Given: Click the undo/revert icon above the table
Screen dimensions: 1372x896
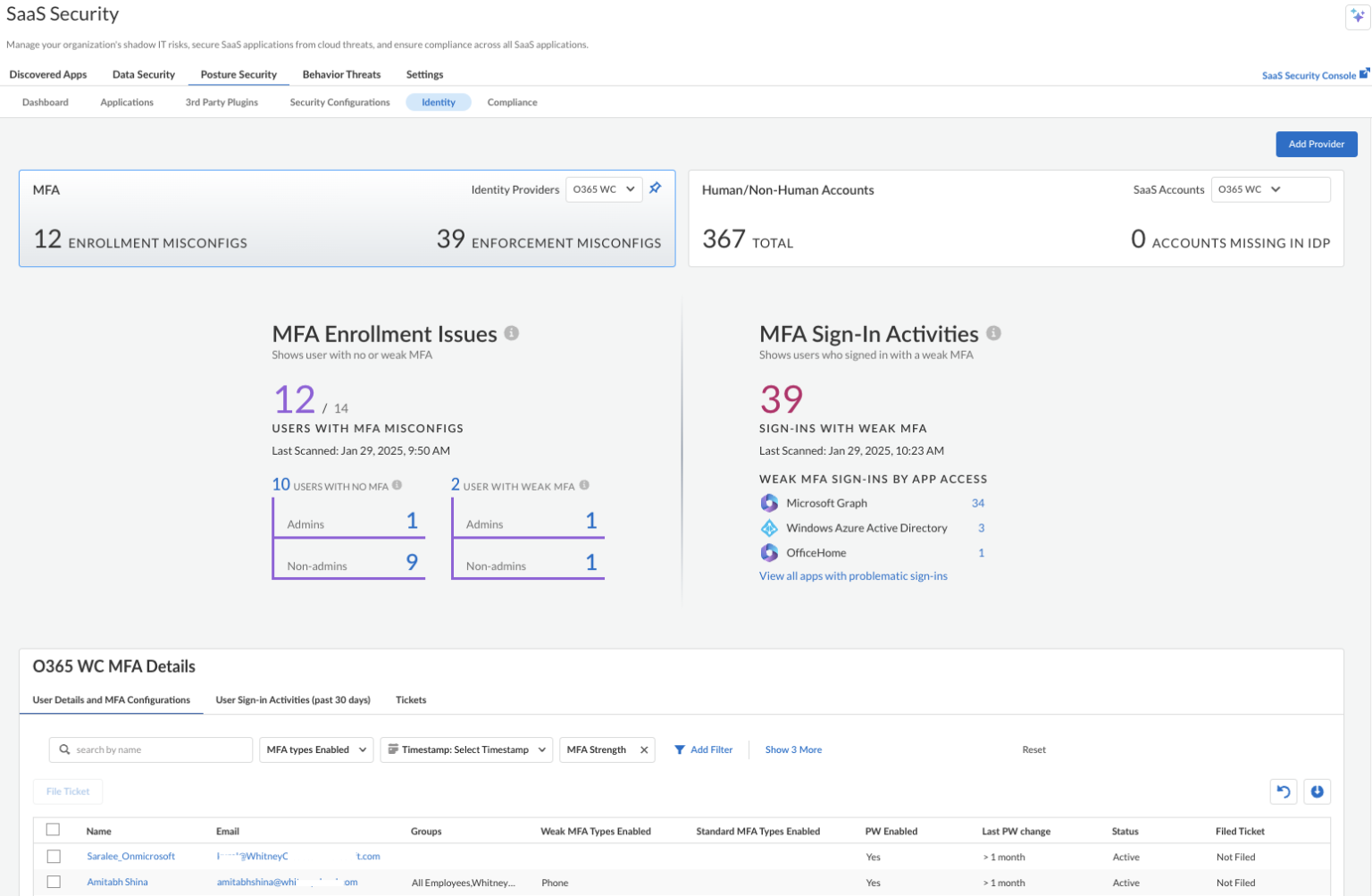Looking at the screenshot, I should (1284, 791).
